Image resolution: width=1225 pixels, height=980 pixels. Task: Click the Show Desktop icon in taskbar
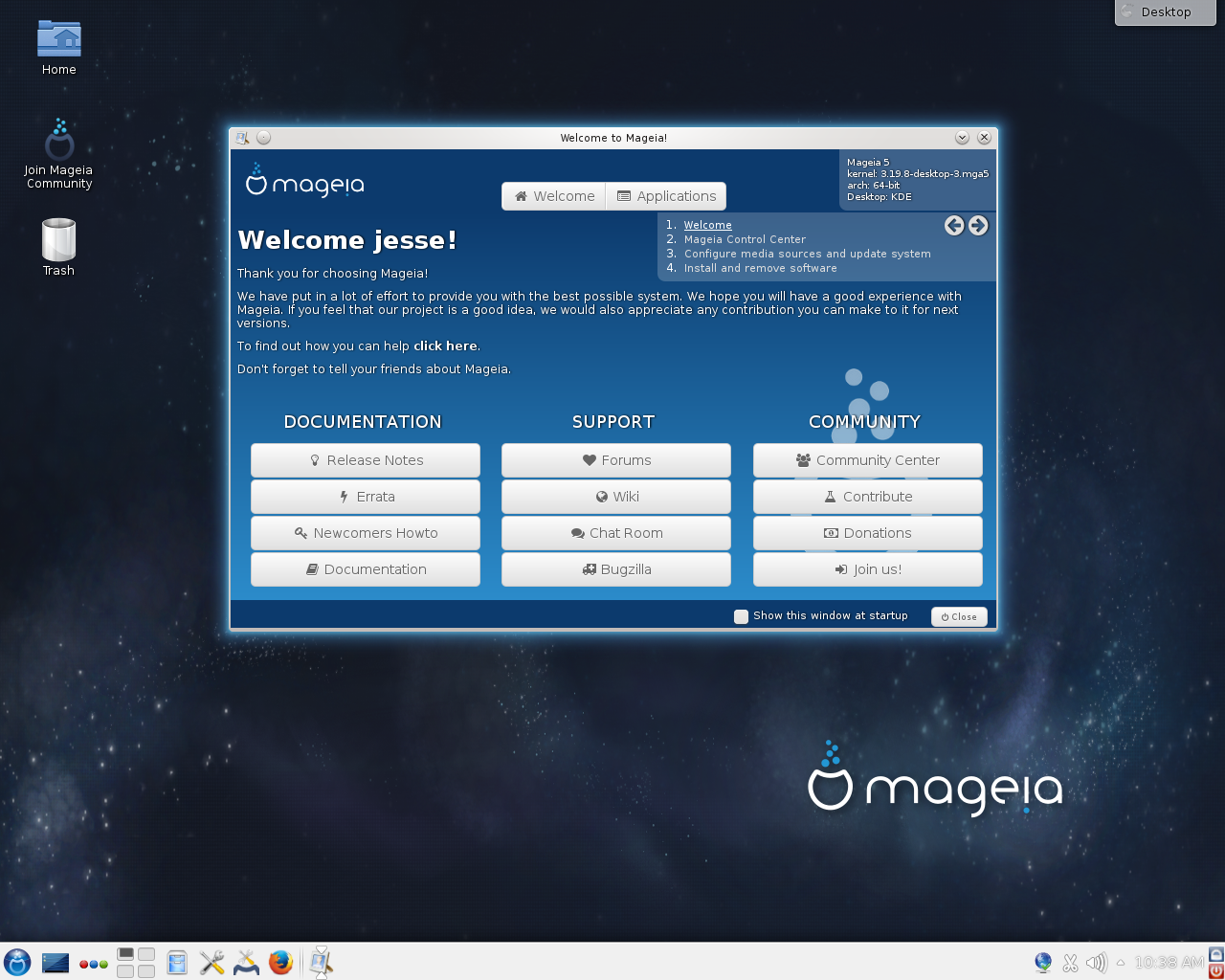click(56, 963)
